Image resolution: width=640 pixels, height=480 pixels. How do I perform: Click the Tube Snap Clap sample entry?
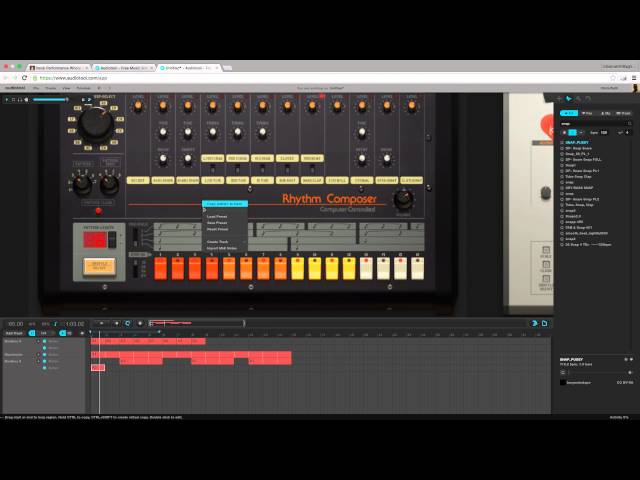(x=578, y=177)
